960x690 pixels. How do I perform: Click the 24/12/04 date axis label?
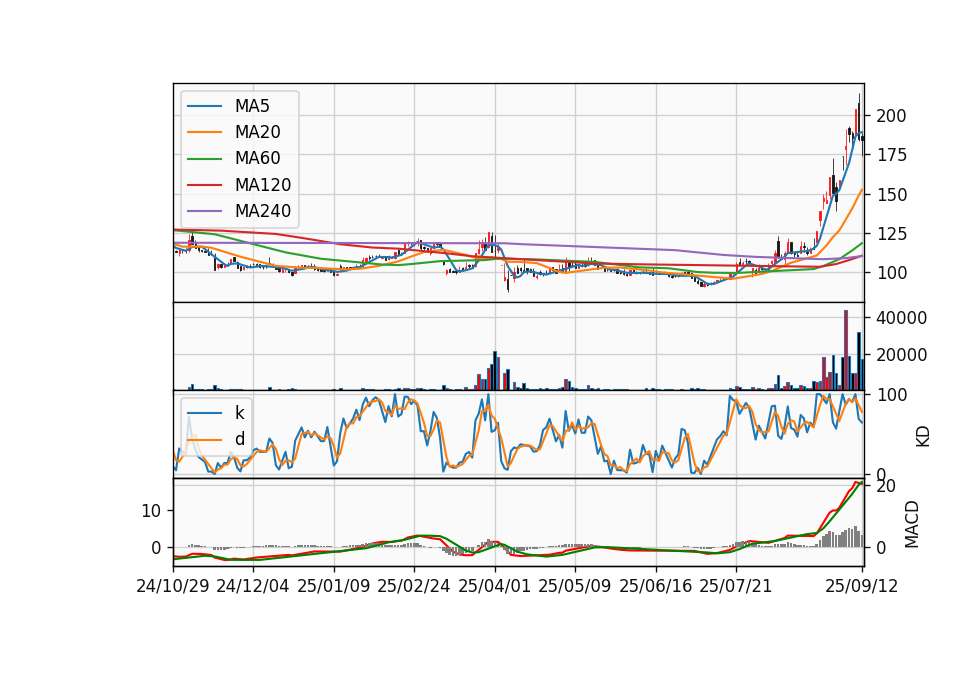click(253, 586)
